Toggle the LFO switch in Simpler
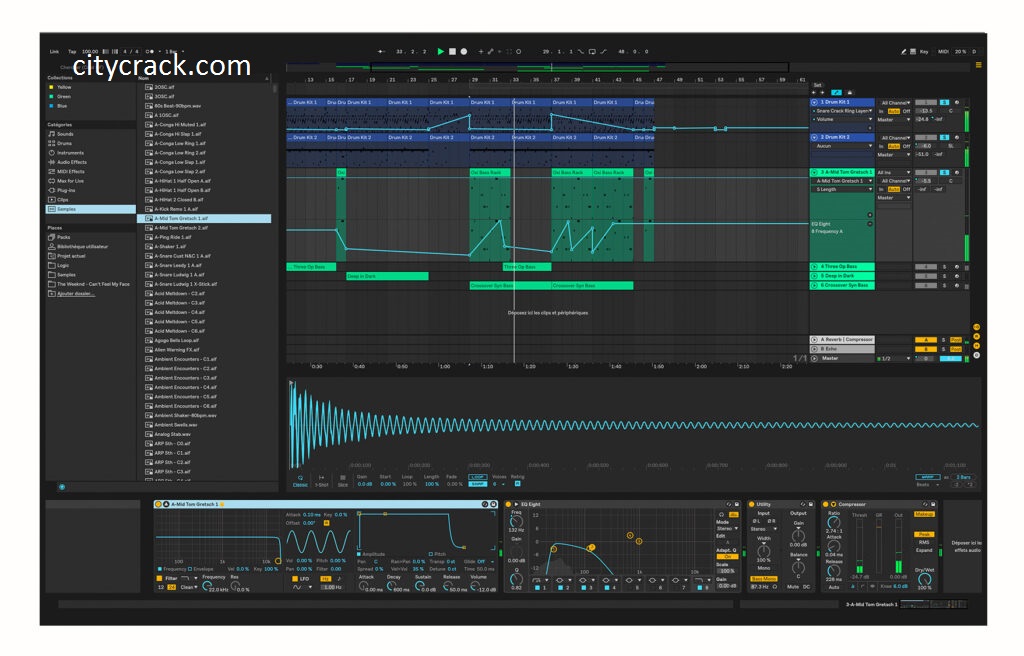1024x656 pixels. coord(295,578)
